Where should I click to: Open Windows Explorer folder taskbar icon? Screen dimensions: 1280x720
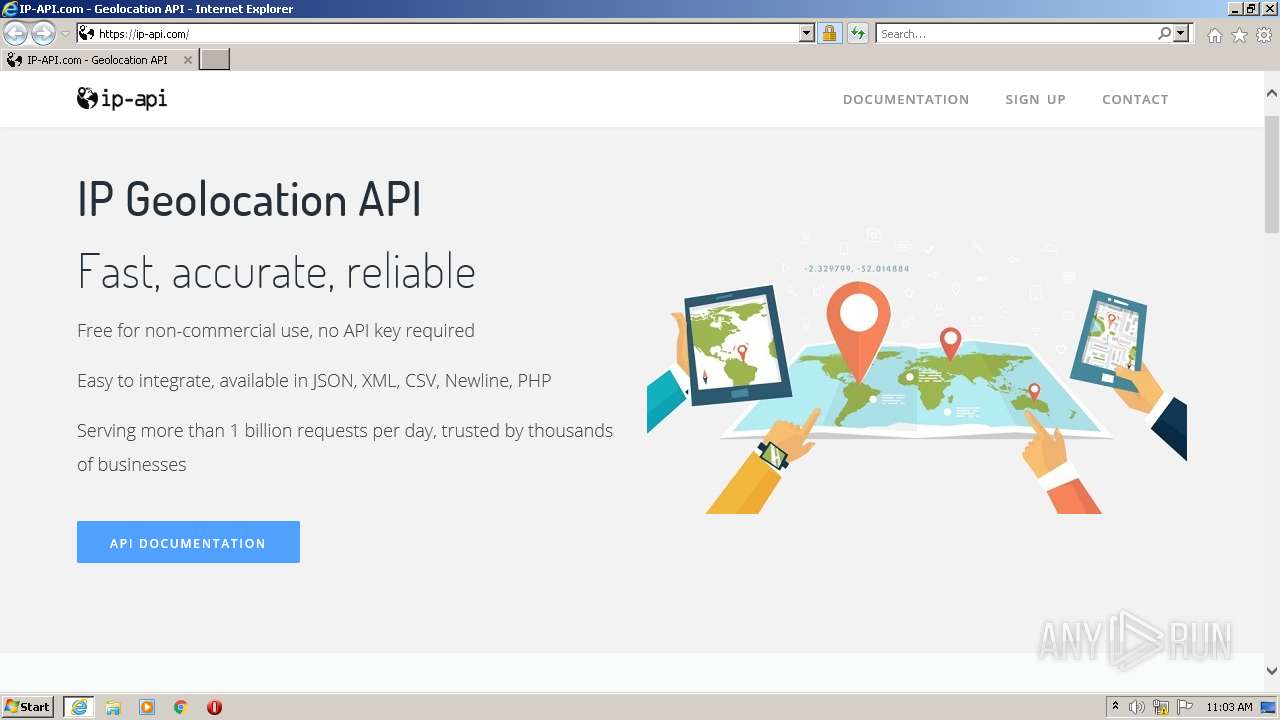113,707
